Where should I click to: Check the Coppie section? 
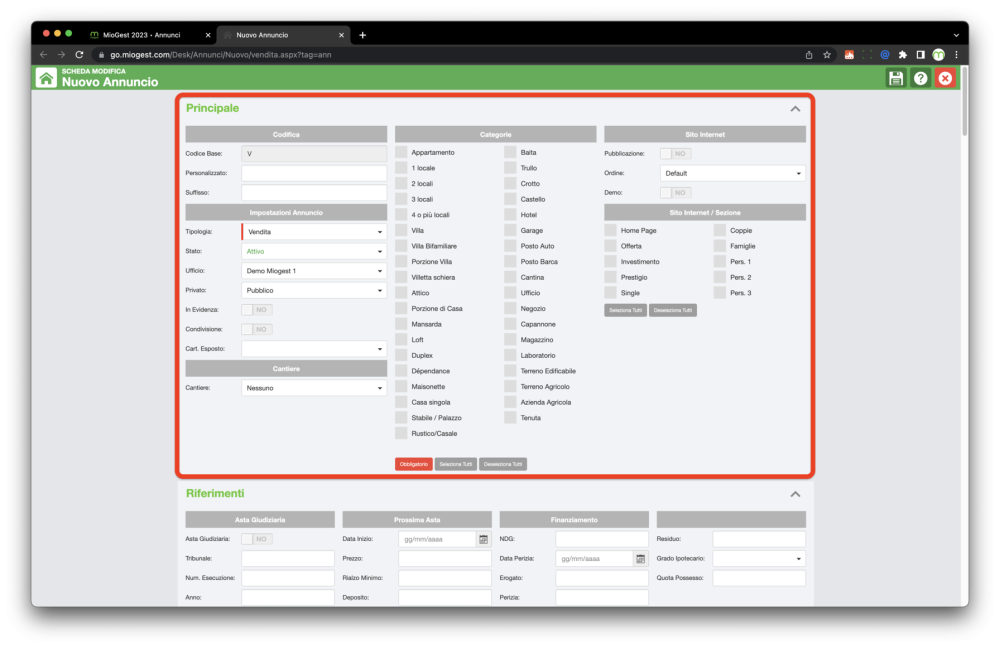pyautogui.click(x=719, y=230)
